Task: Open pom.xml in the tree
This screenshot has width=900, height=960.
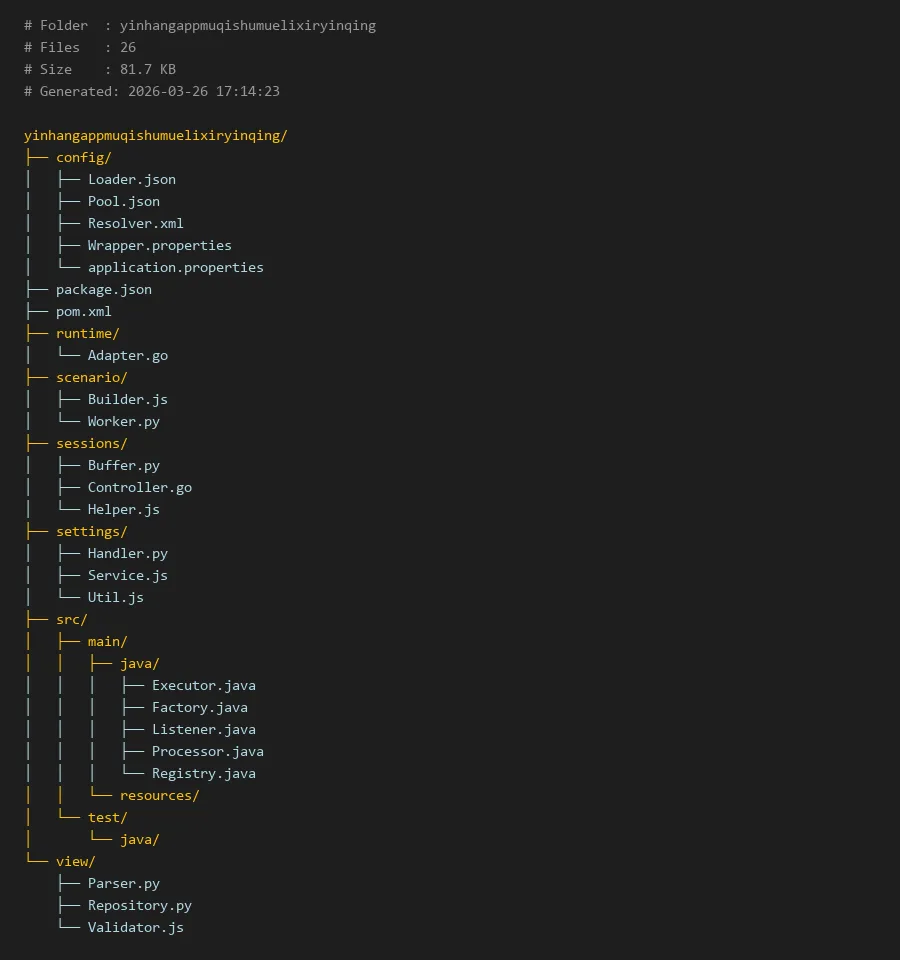Action: 83,311
